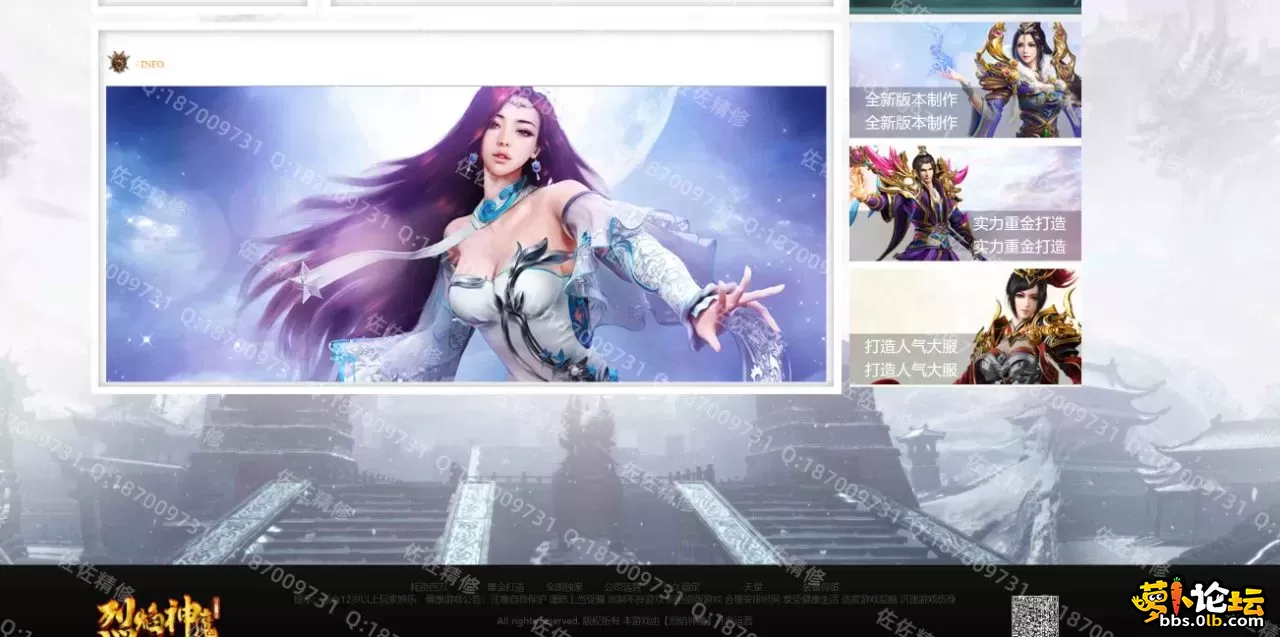Viewport: 1280px width, 637px height.
Task: Open the 全新版本制作 promo banner
Action: 965,80
